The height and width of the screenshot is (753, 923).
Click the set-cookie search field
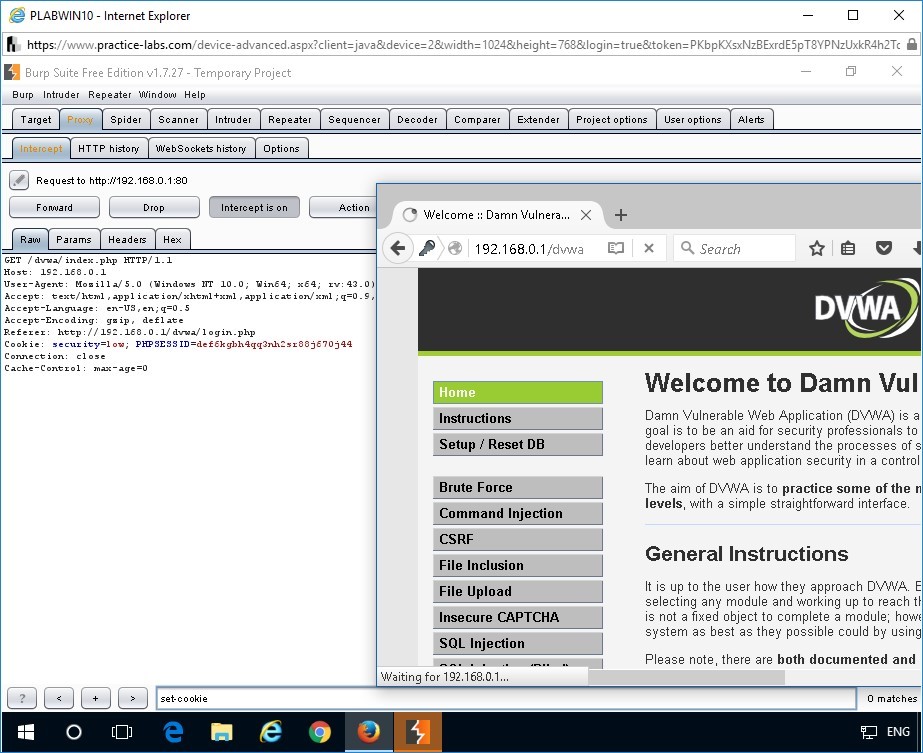pyautogui.click(x=505, y=698)
